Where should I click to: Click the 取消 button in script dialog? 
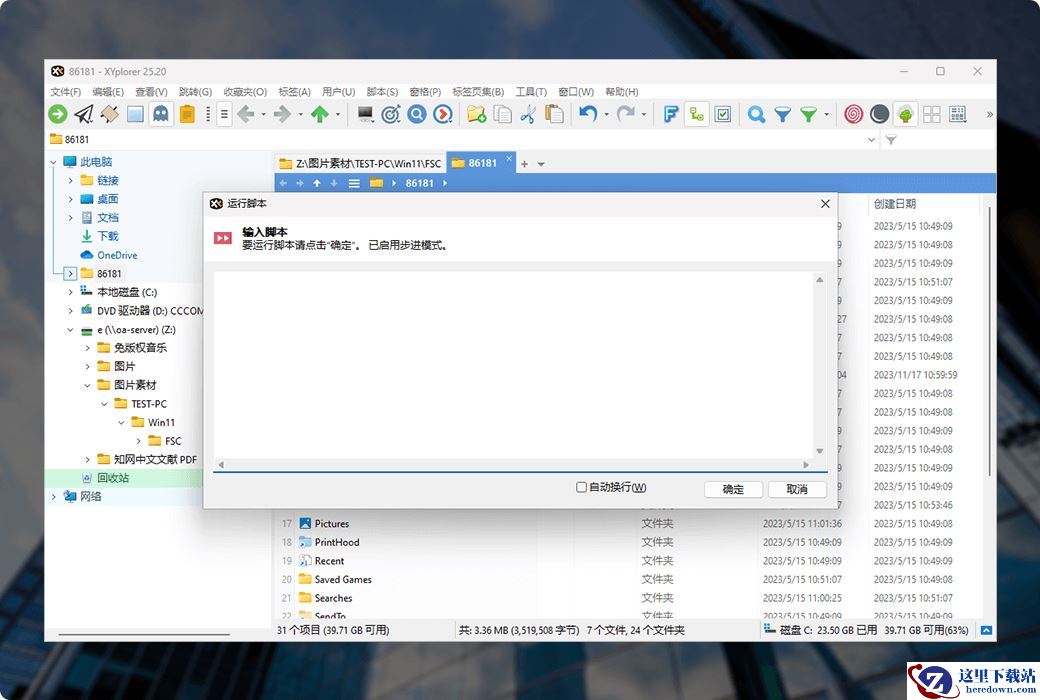click(x=797, y=489)
